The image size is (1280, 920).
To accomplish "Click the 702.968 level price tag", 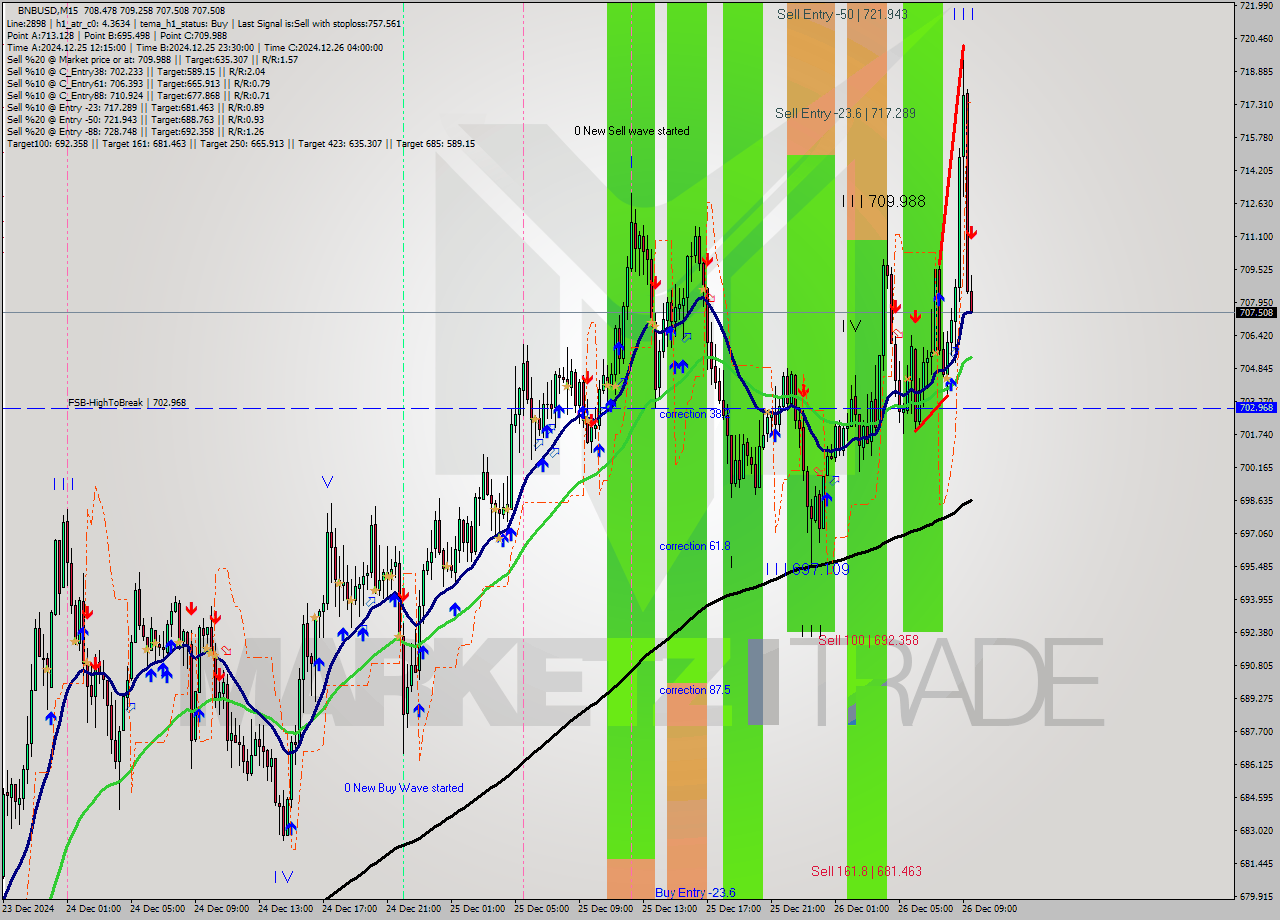I will (x=1257, y=408).
